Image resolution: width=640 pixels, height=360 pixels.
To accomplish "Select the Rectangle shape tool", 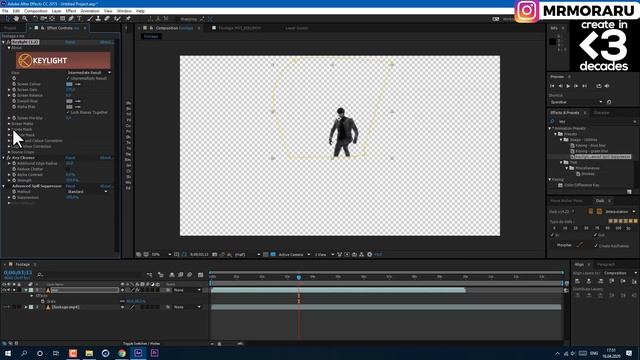I will (x=62, y=19).
